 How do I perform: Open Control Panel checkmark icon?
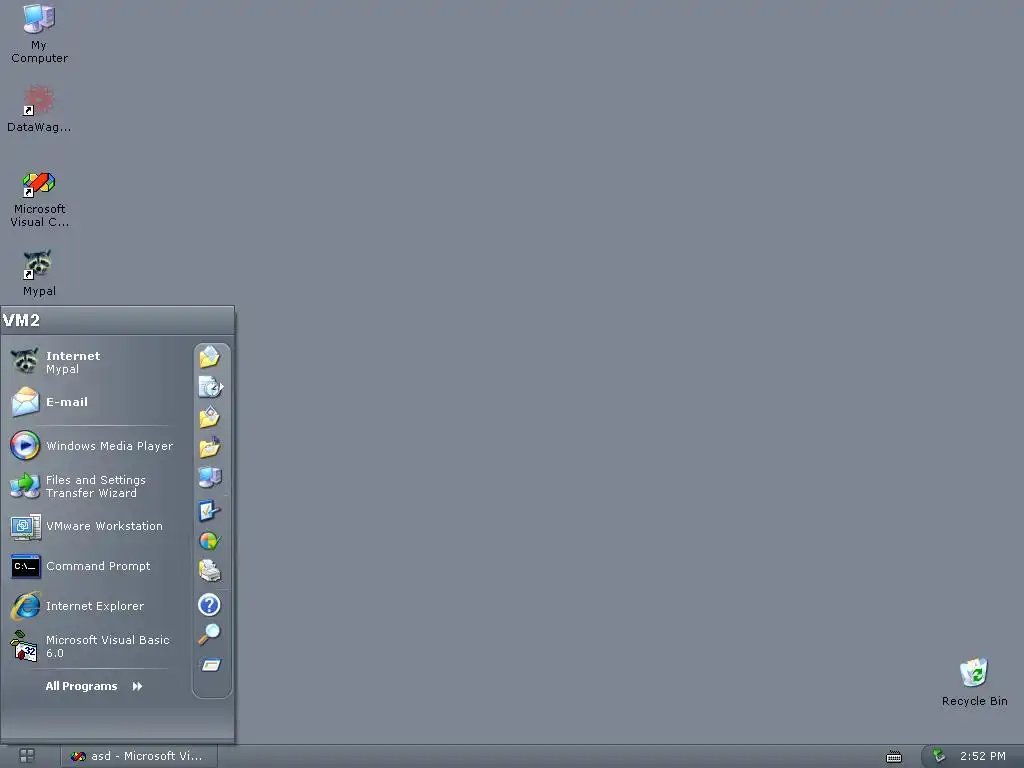tap(210, 511)
